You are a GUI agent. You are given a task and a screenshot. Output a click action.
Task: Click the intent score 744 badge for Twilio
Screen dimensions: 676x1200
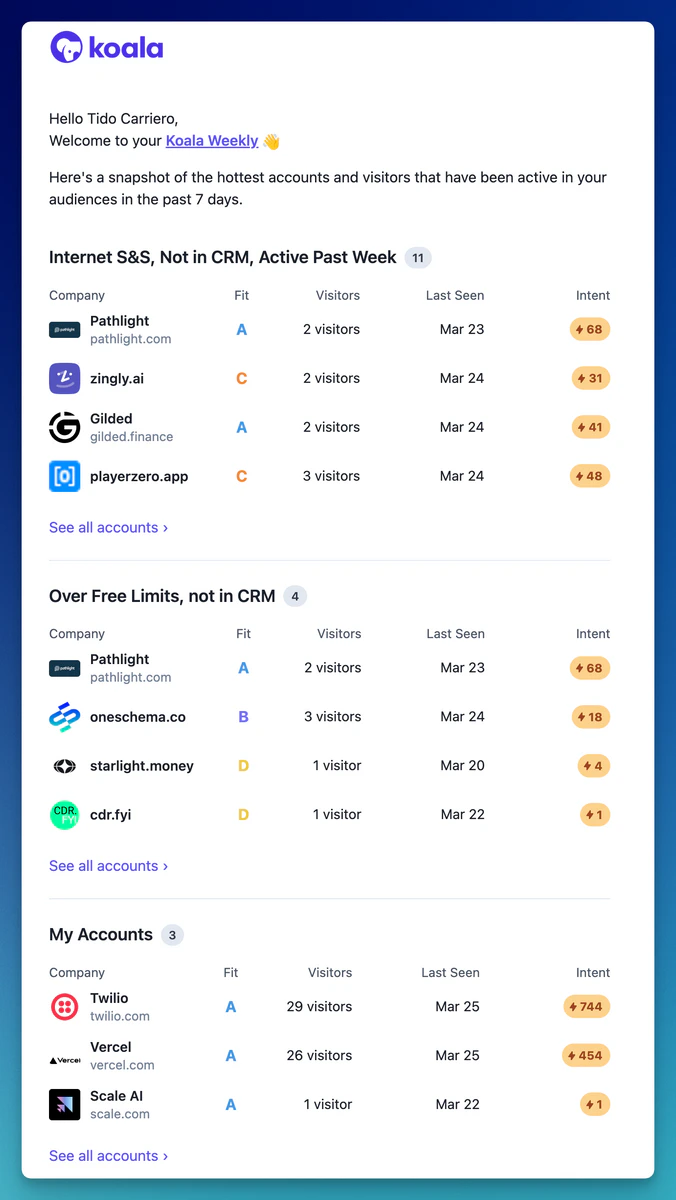(586, 1007)
